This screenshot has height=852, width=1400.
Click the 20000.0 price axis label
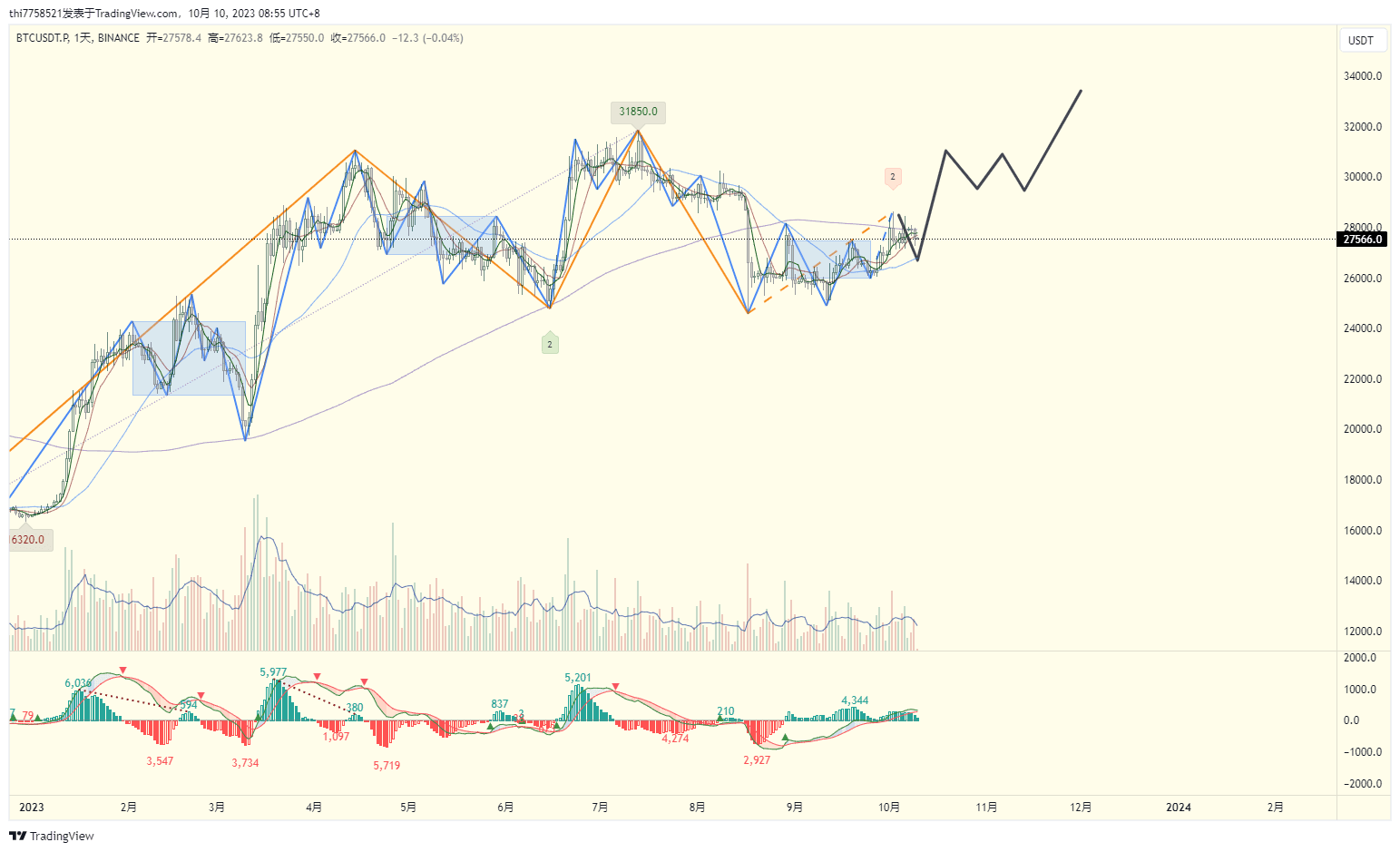tap(1362, 429)
